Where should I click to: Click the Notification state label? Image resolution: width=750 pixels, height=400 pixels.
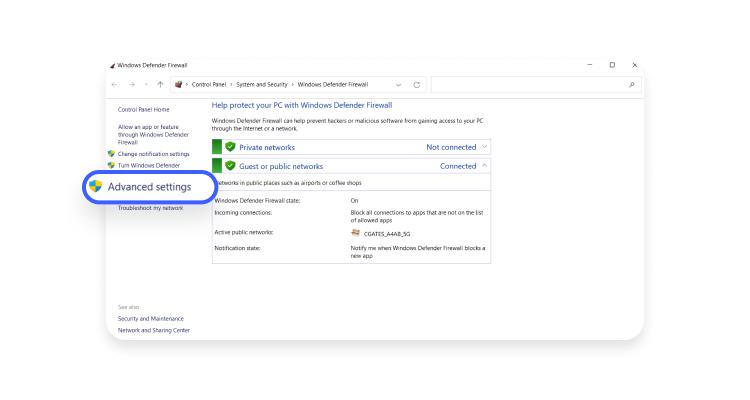(x=237, y=248)
